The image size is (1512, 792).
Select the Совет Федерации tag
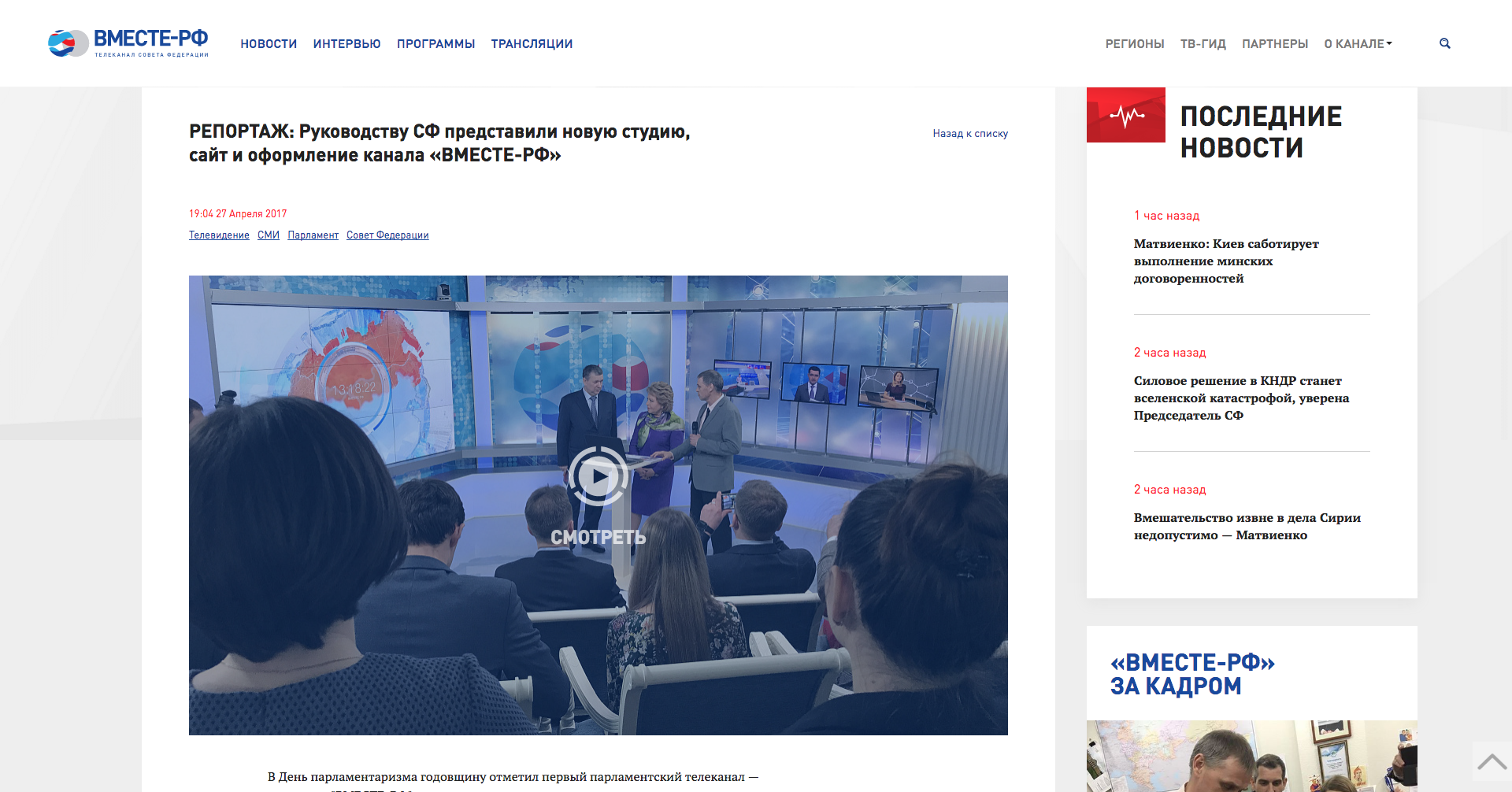387,235
